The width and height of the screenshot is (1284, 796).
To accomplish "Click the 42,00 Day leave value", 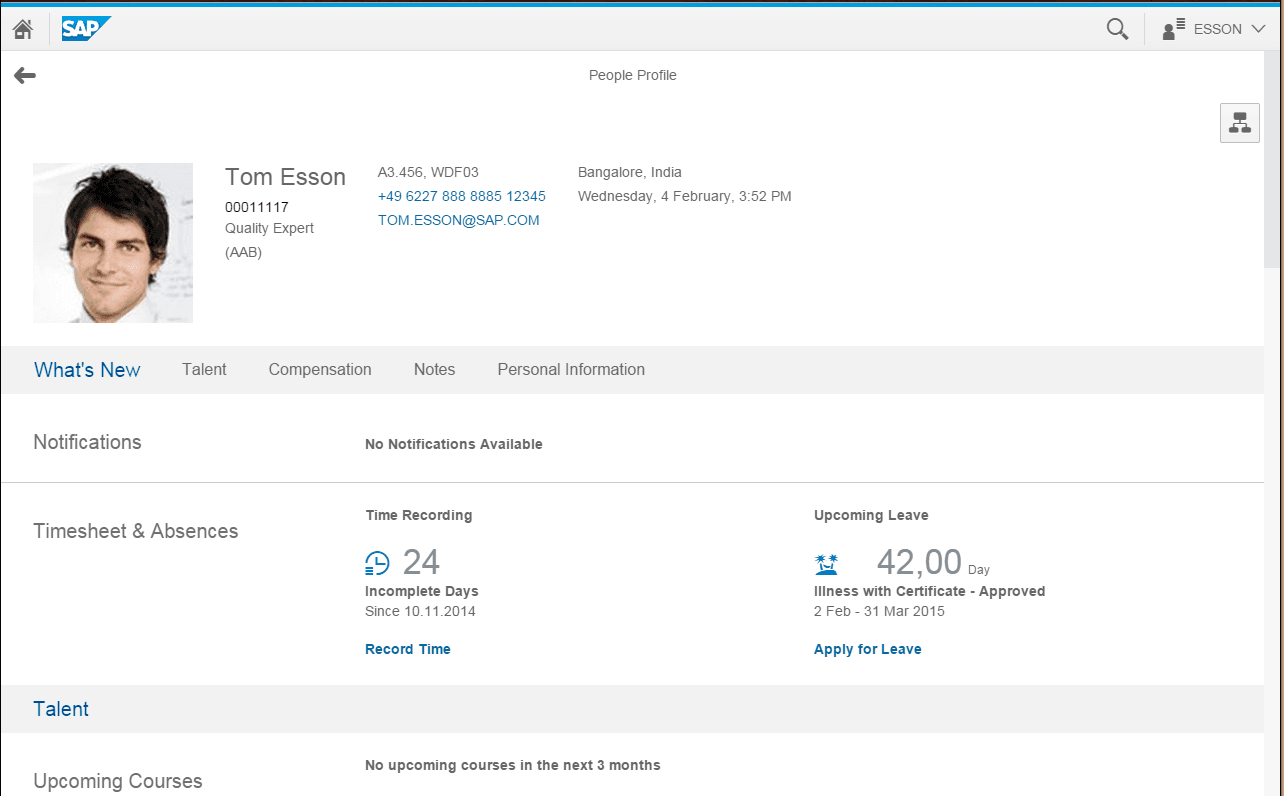I will (933, 563).
